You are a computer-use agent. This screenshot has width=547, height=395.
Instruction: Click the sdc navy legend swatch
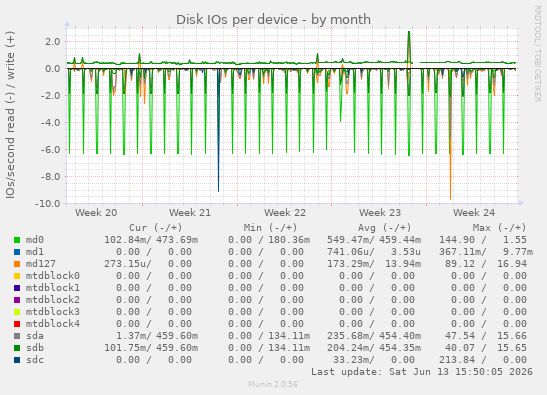17,360
